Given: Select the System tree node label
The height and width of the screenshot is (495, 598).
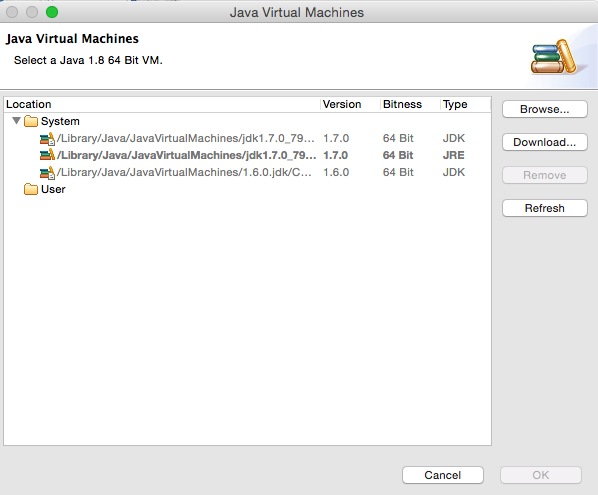Looking at the screenshot, I should point(60,121).
